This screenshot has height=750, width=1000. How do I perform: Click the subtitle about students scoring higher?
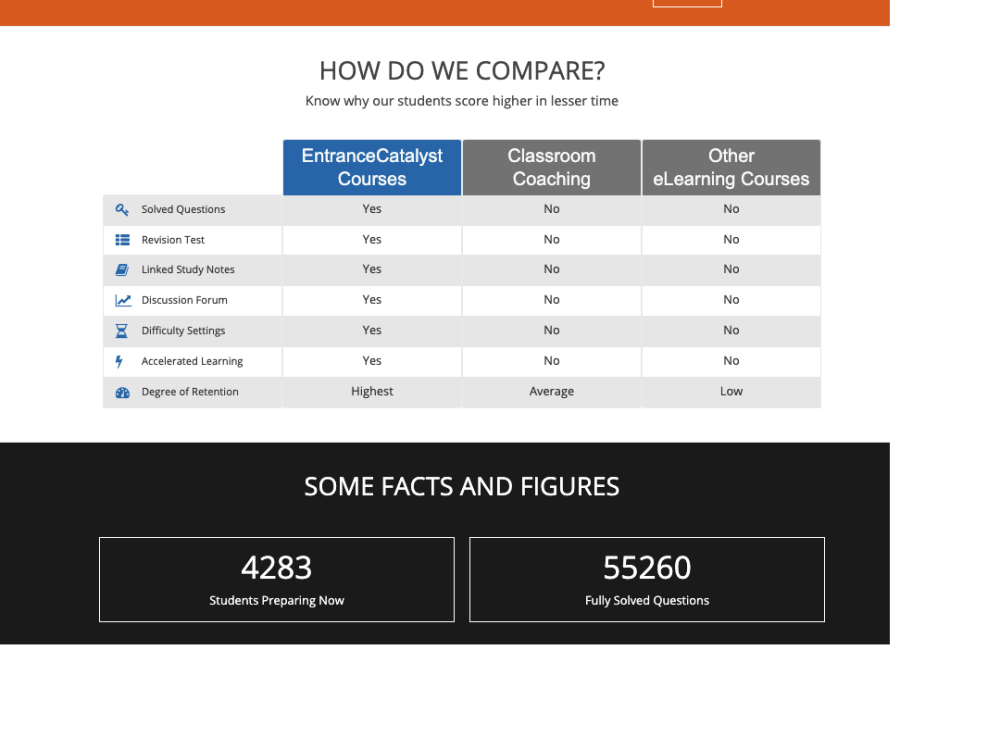(x=462, y=101)
